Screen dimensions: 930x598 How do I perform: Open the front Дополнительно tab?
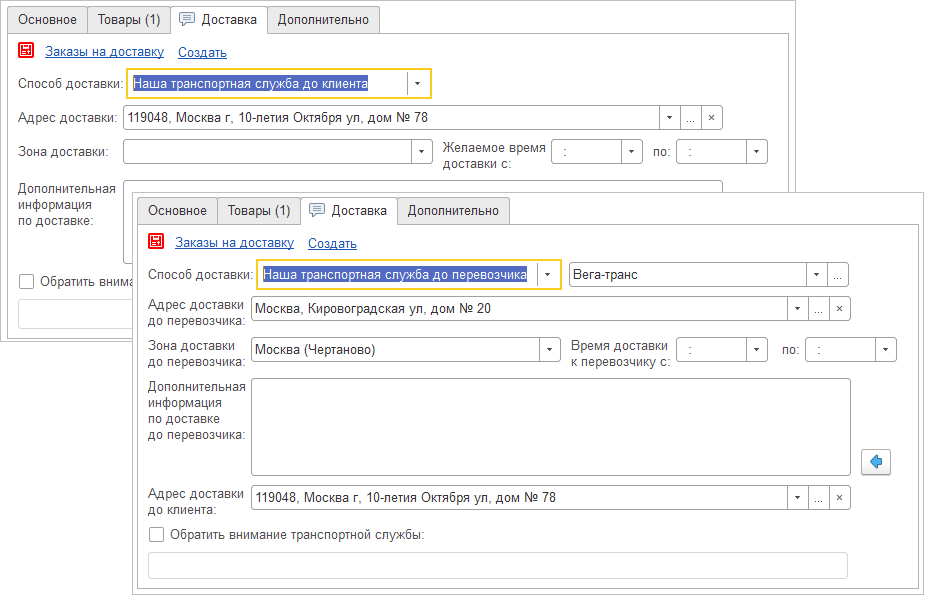pyautogui.click(x=453, y=210)
